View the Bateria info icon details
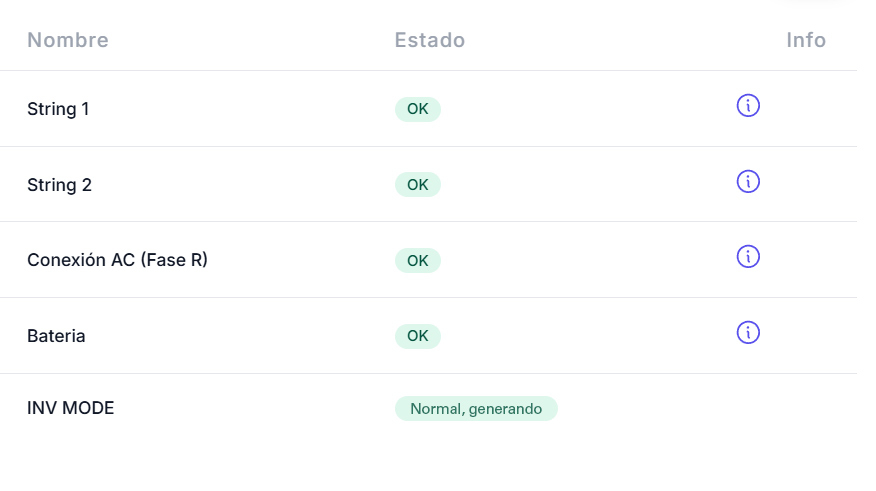The image size is (876, 491). pos(748,332)
